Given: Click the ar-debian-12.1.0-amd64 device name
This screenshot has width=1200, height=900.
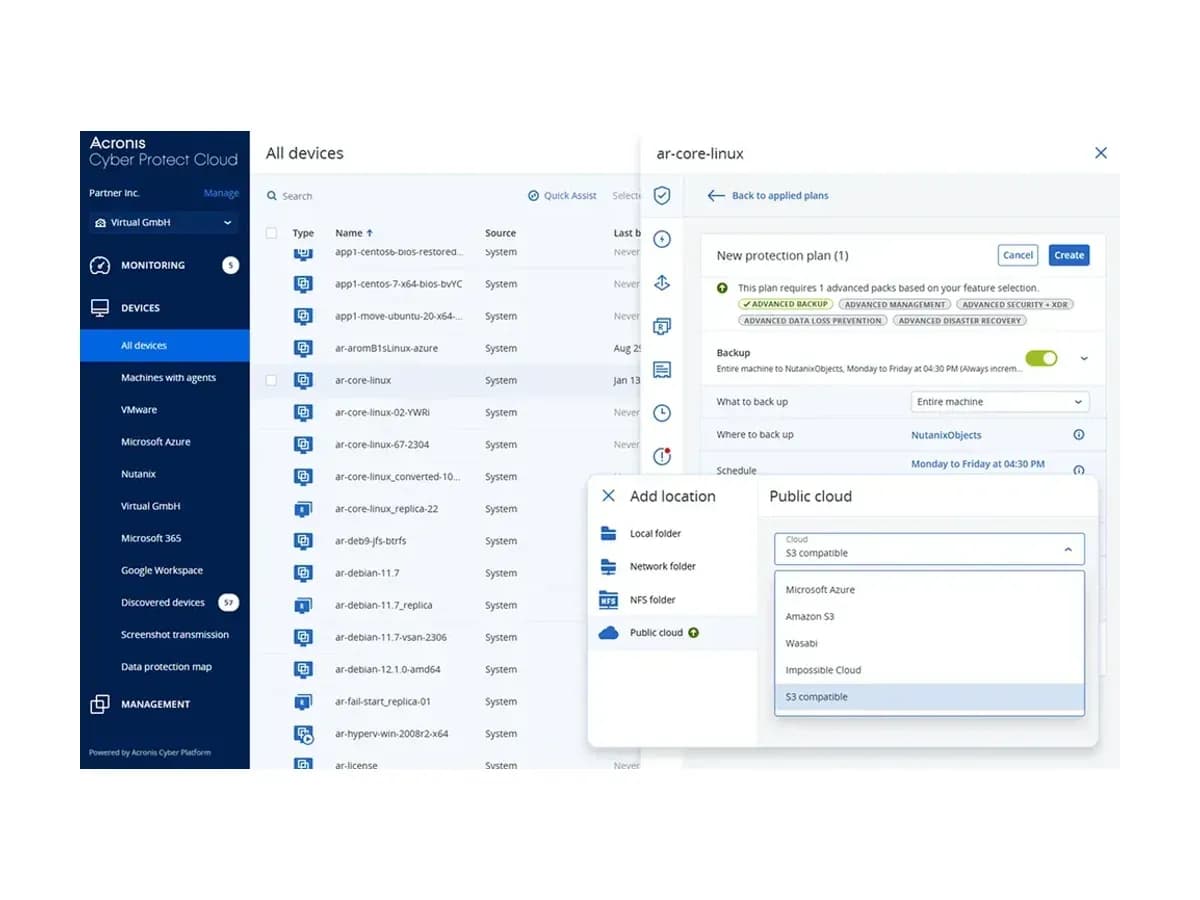Looking at the screenshot, I should pyautogui.click(x=388, y=669).
